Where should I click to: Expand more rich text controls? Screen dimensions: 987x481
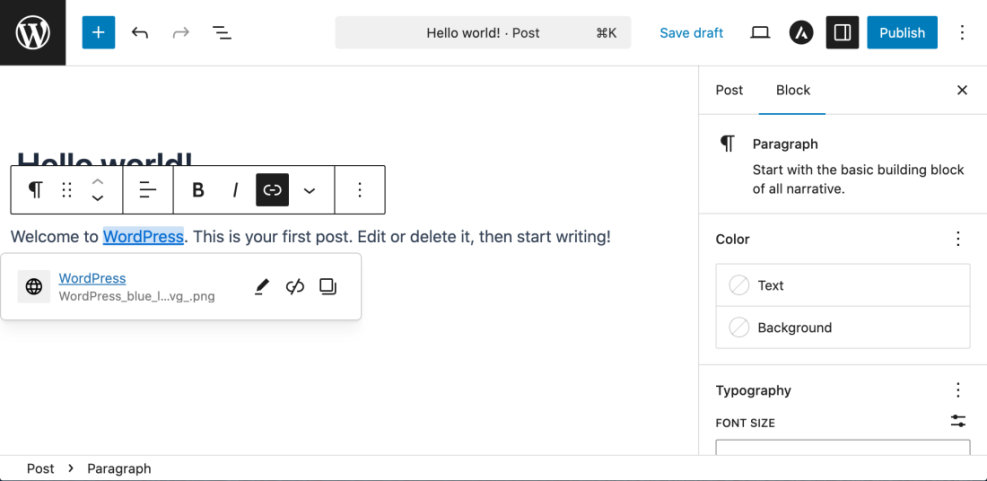pos(309,190)
